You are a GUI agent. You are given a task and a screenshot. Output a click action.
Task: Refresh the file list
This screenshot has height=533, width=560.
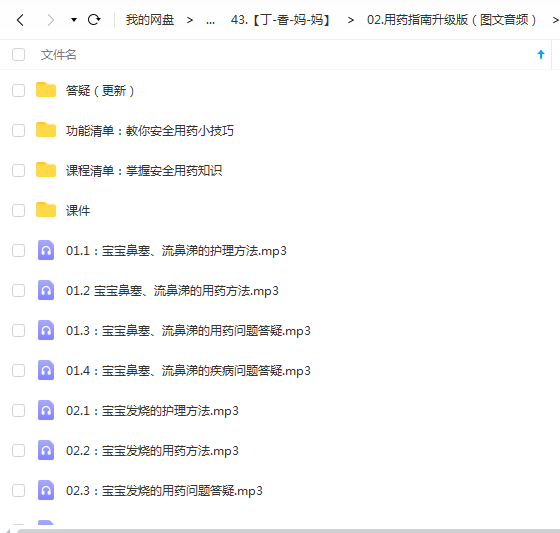click(94, 19)
